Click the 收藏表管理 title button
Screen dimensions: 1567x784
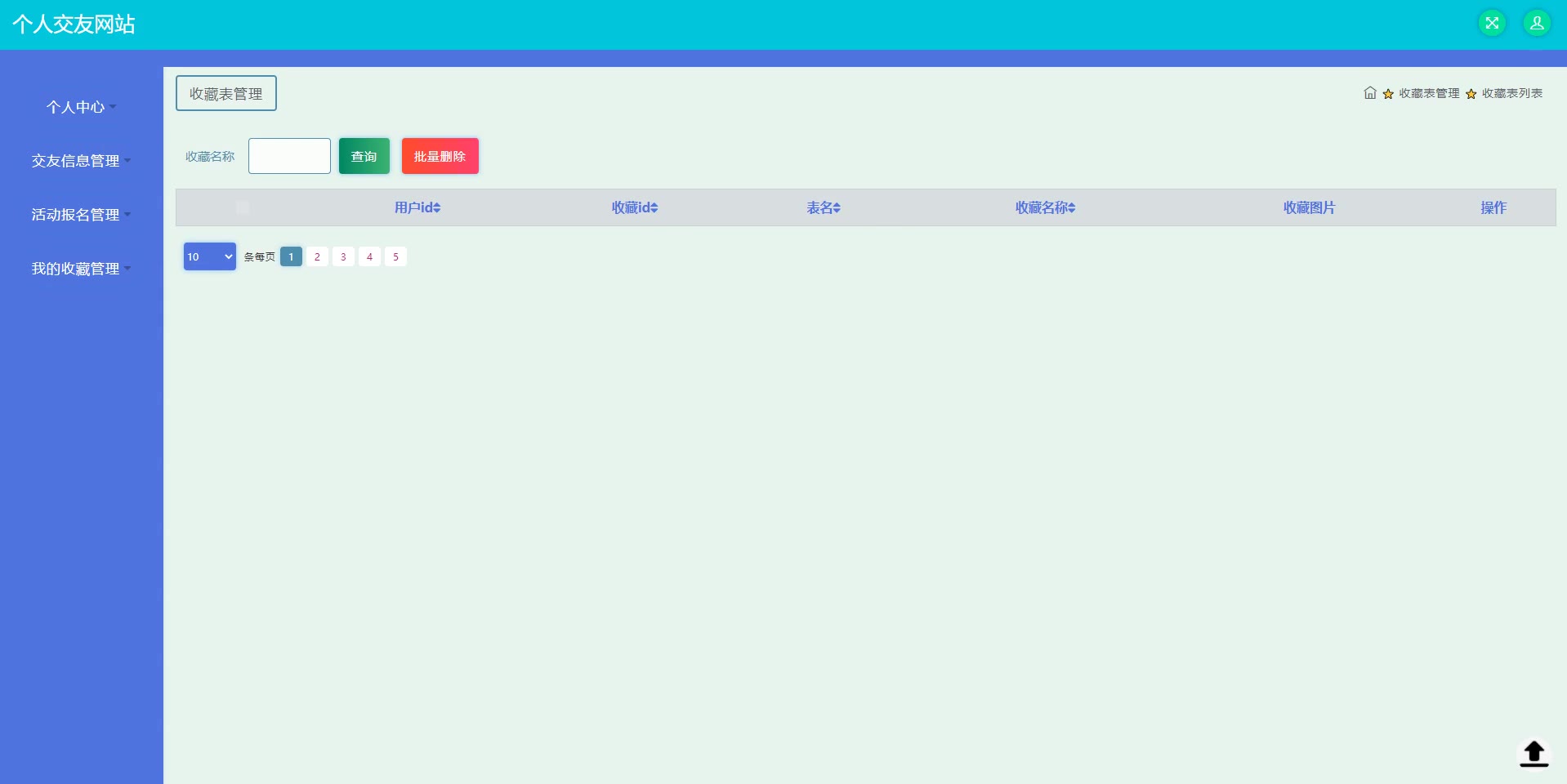click(x=226, y=93)
